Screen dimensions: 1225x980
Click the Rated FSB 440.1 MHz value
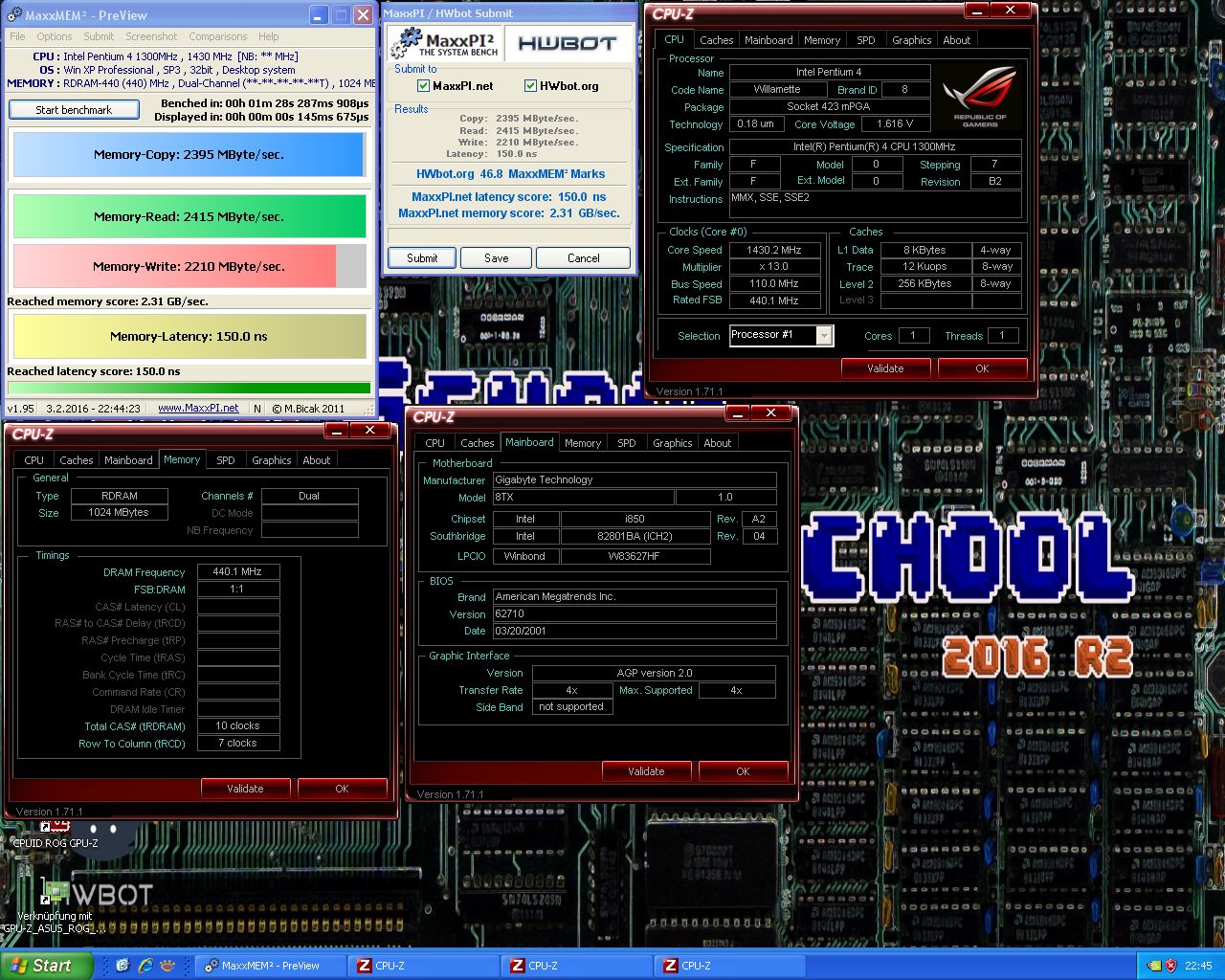click(774, 301)
